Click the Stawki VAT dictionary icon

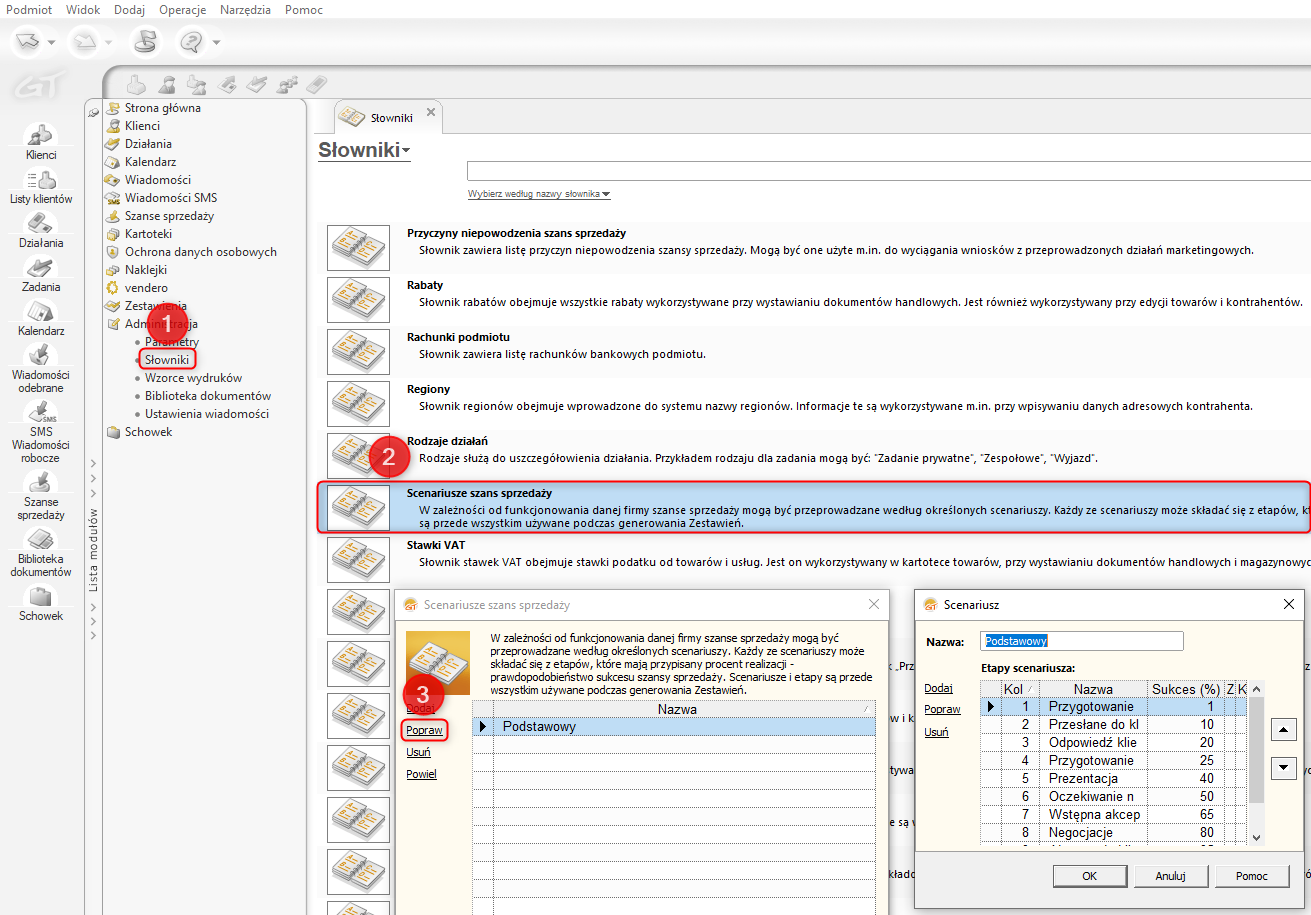point(358,560)
